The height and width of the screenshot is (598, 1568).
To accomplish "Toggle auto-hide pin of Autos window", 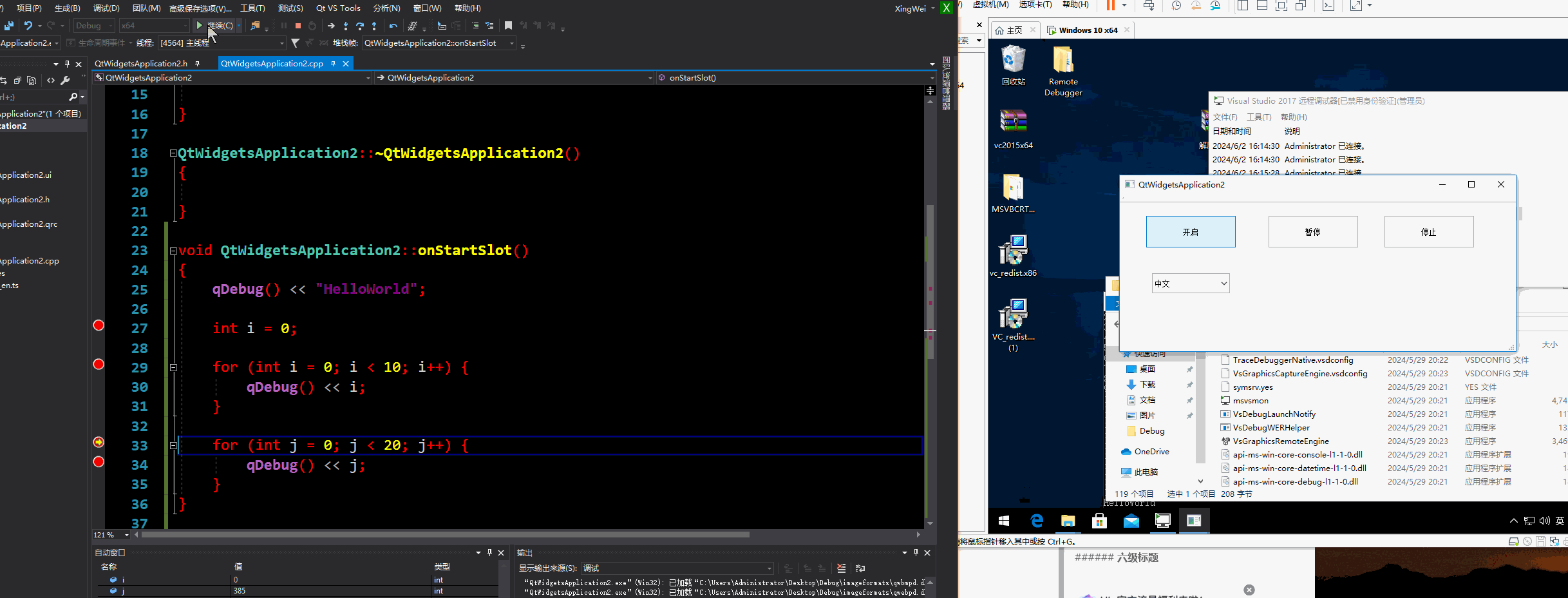I will [489, 552].
